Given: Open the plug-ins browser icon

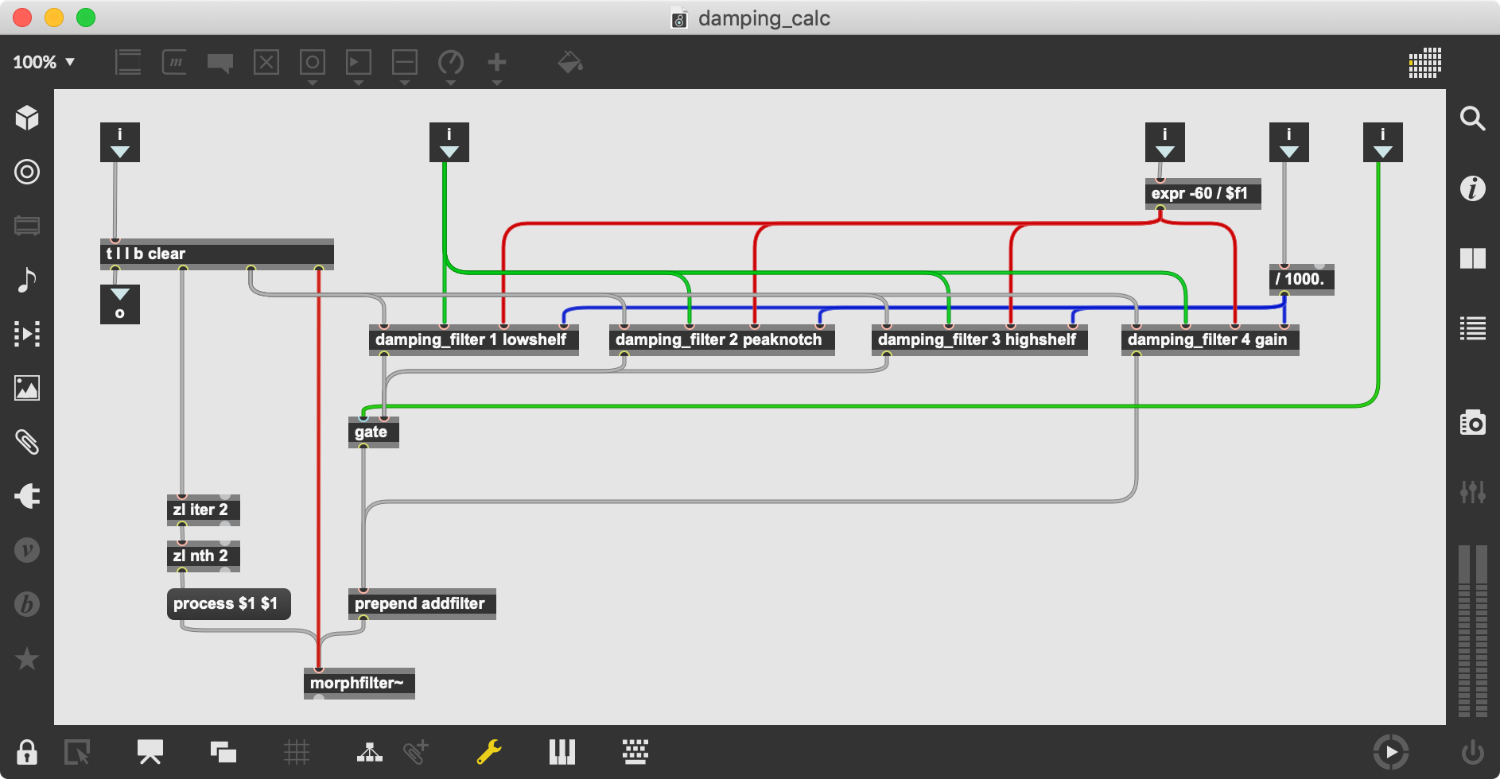Looking at the screenshot, I should click(27, 496).
